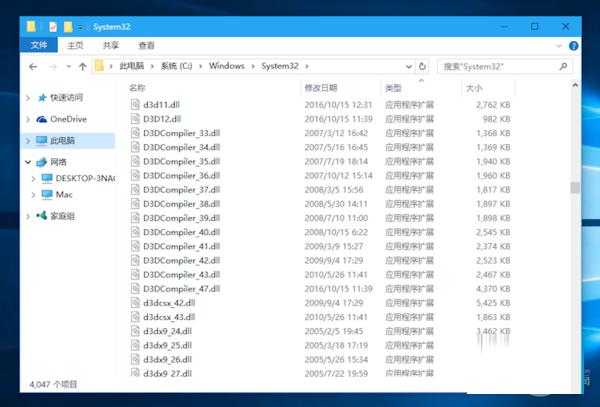The width and height of the screenshot is (600, 407).
Task: Click the vertical scrollbar thumb
Action: click(575, 187)
